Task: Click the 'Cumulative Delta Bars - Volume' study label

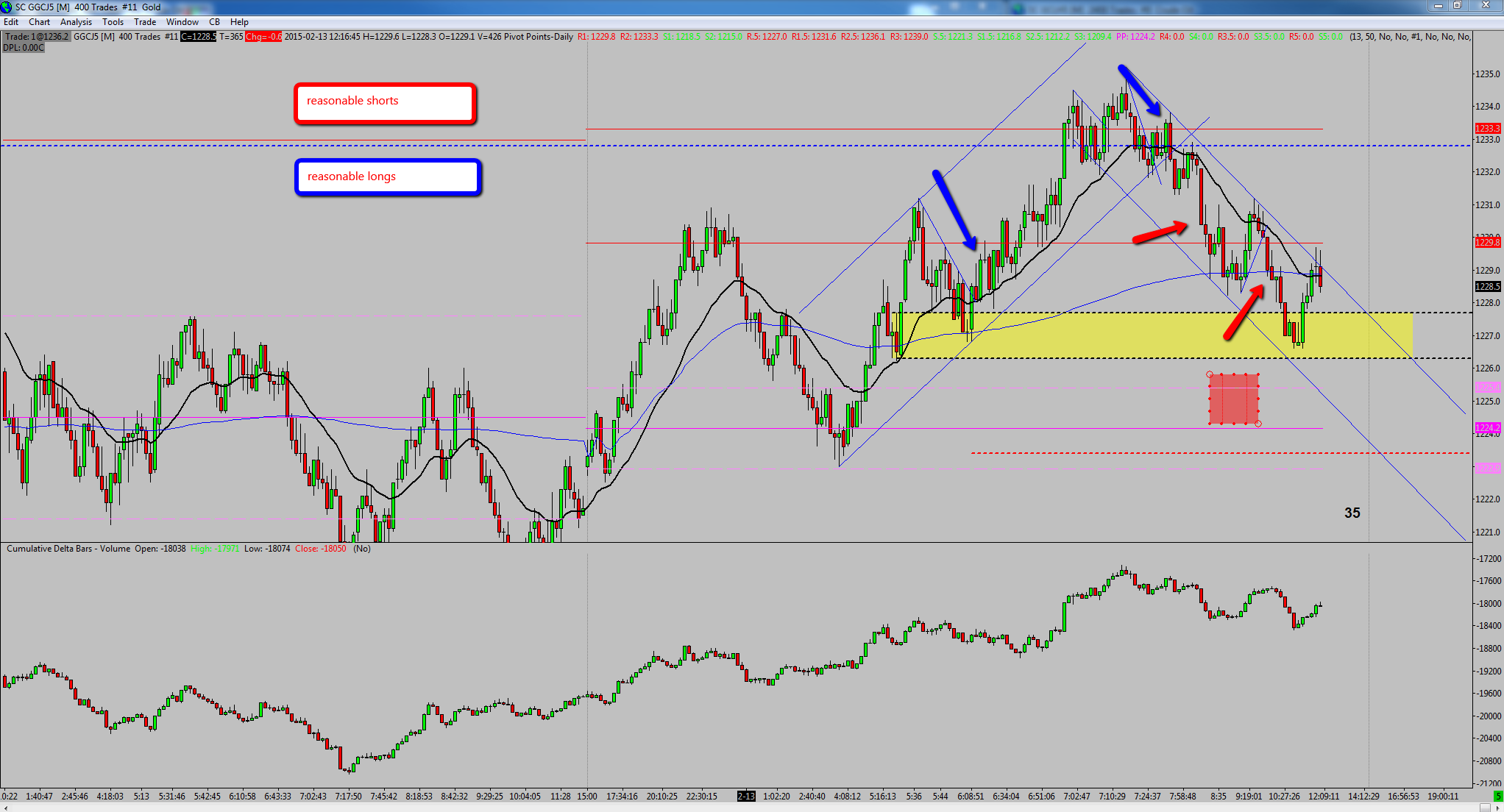Action: pyautogui.click(x=68, y=549)
